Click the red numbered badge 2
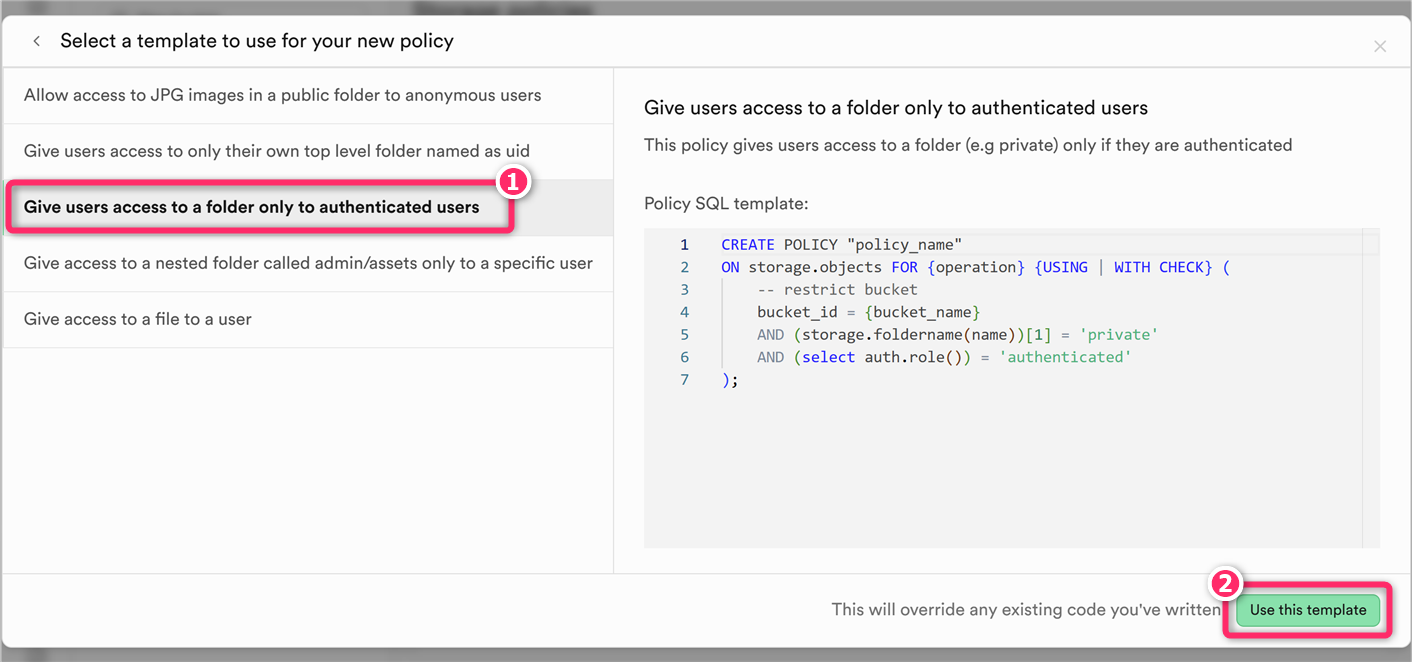The height and width of the screenshot is (662, 1412). pos(1226,584)
